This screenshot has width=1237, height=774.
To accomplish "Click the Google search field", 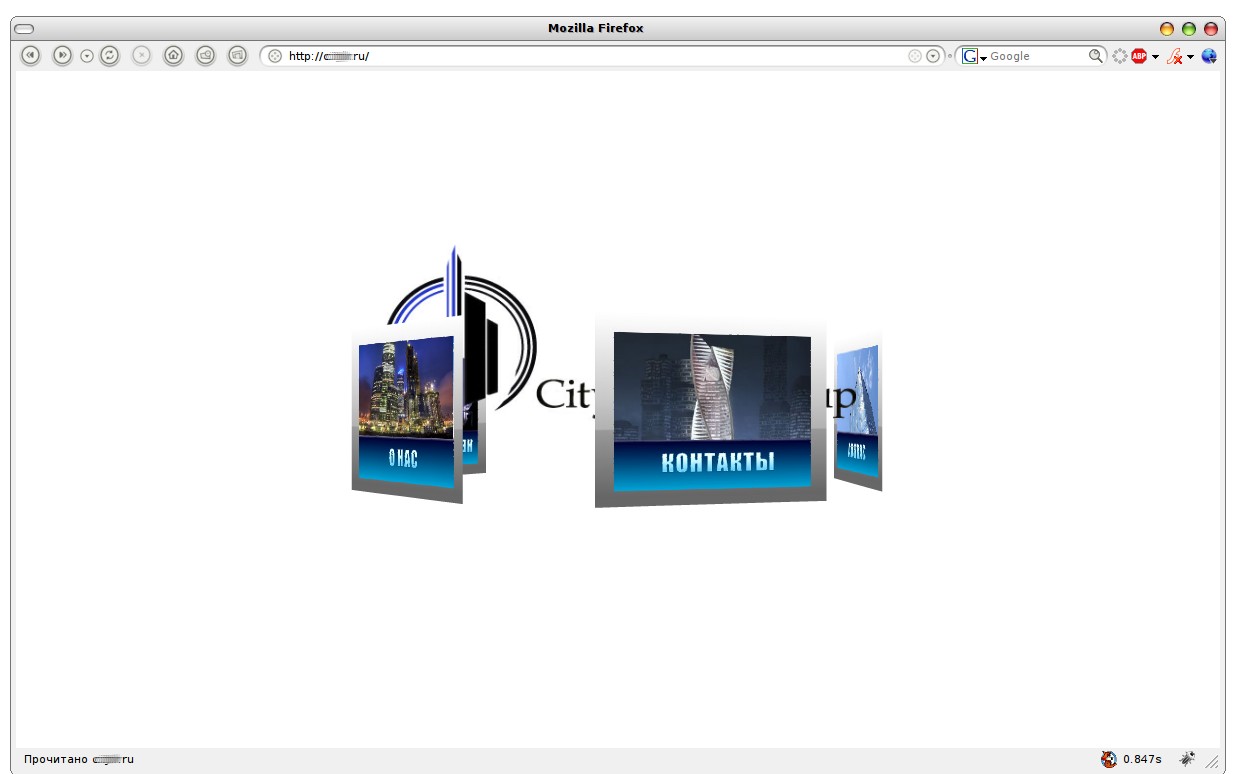I will [x=1036, y=56].
